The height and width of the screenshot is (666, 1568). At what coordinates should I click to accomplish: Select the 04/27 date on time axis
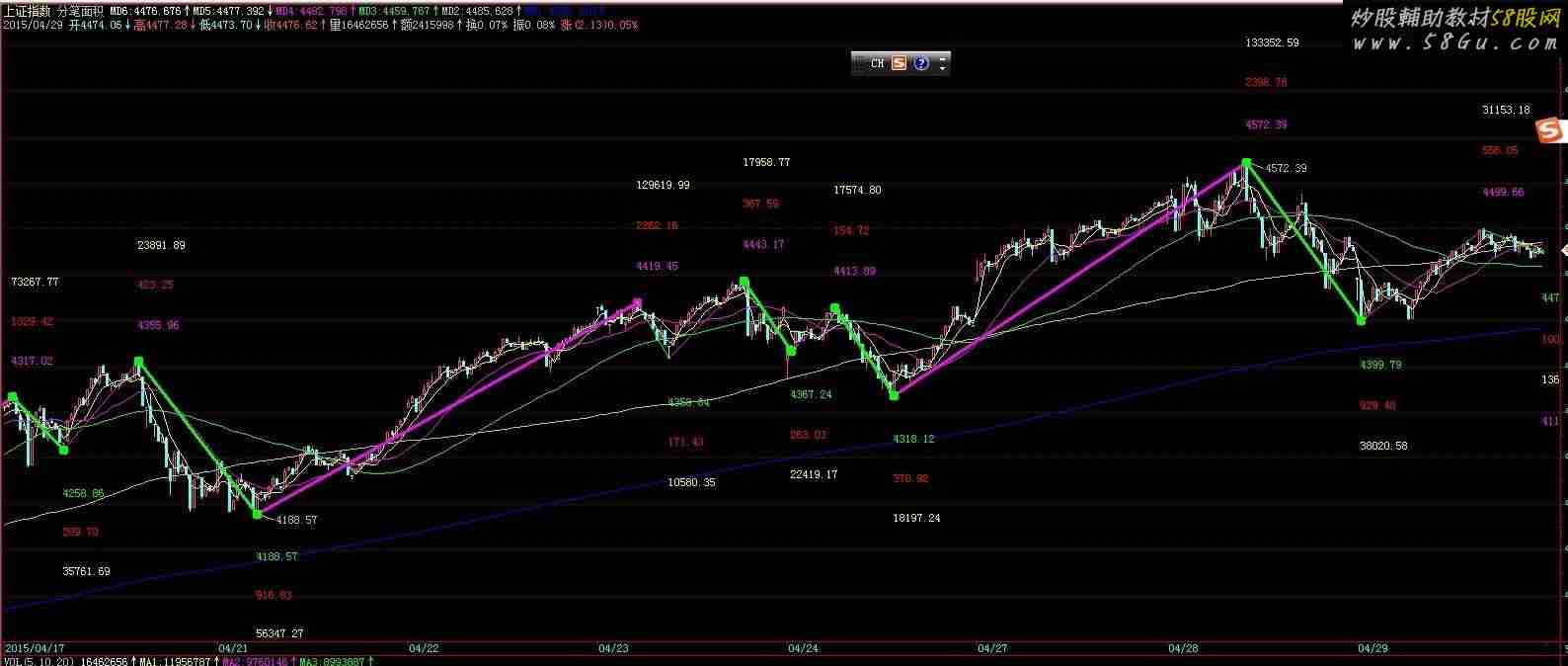tap(992, 648)
